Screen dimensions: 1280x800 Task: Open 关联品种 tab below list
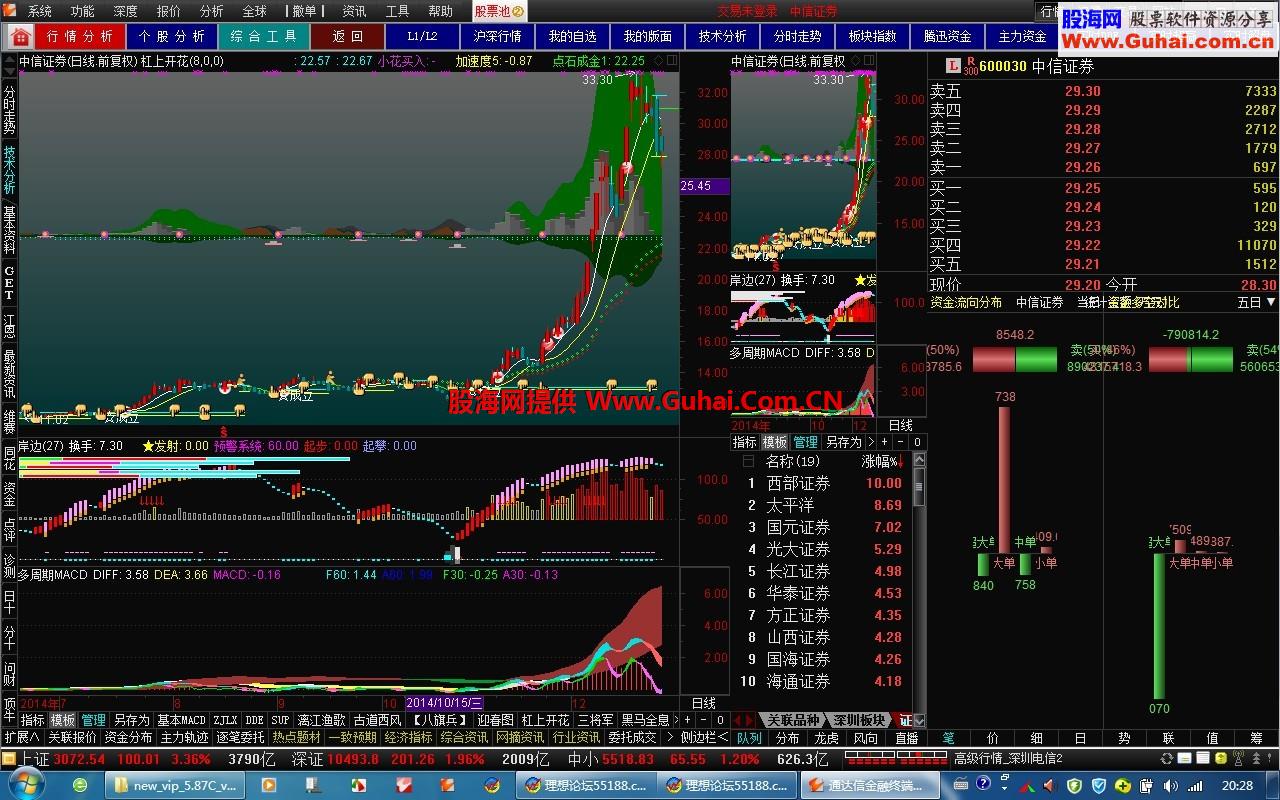(792, 720)
